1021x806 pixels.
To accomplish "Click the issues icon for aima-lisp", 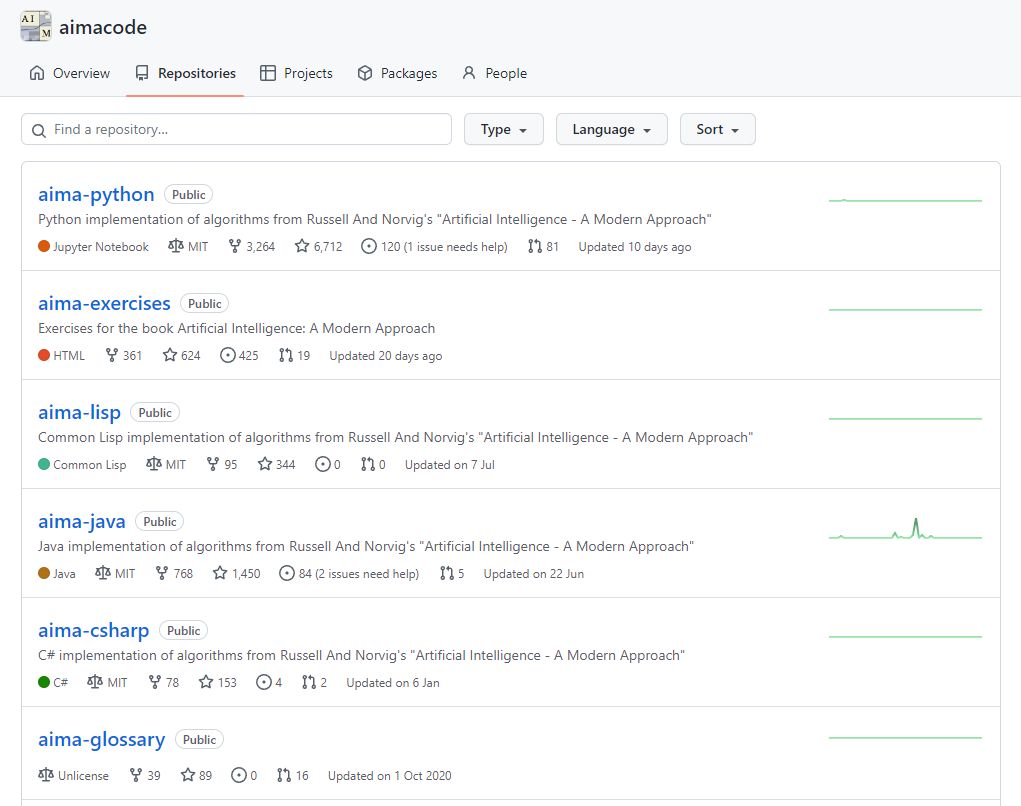I will (323, 464).
